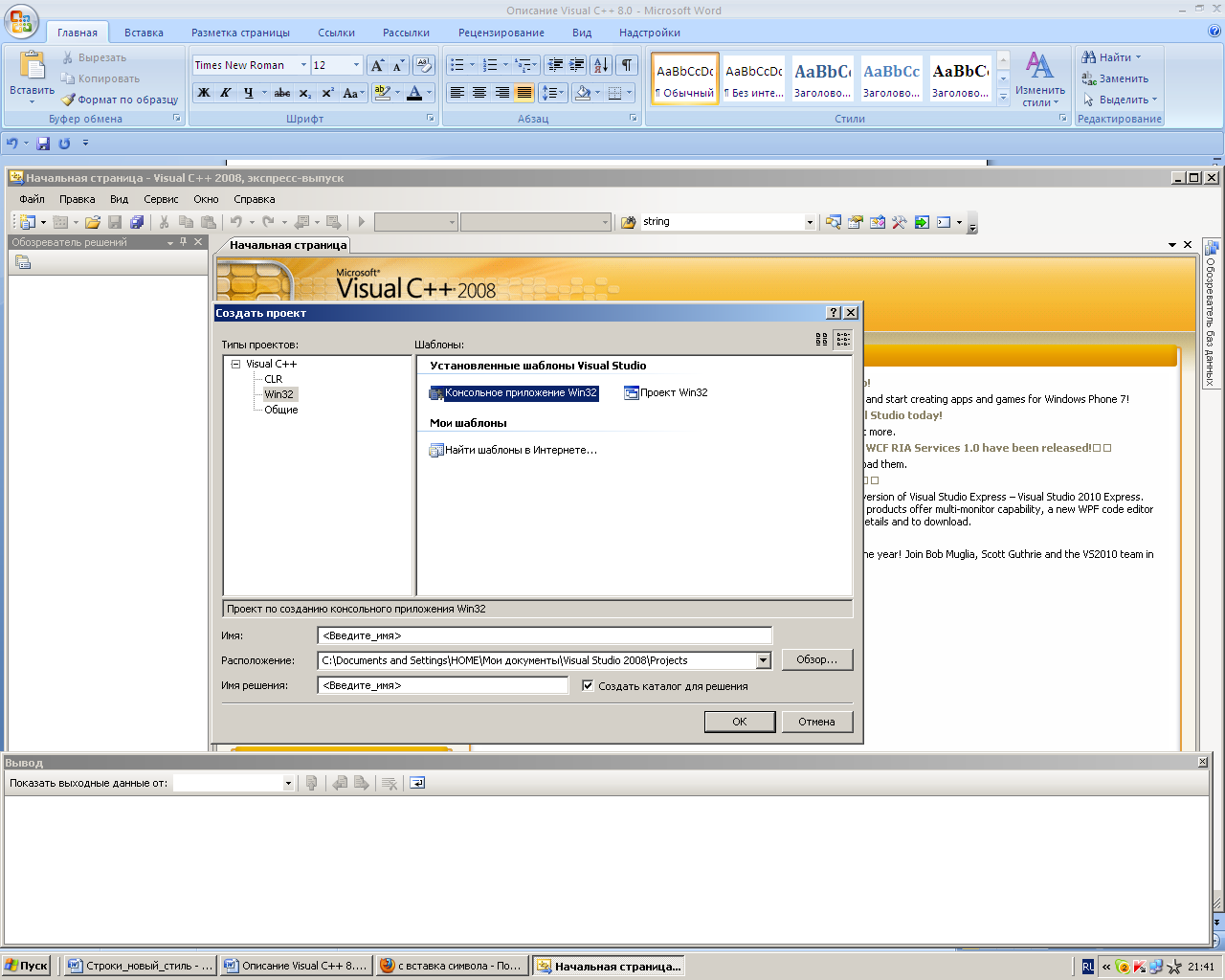Select CLR project type
Viewport: 1225px width, 980px height.
pos(274,379)
